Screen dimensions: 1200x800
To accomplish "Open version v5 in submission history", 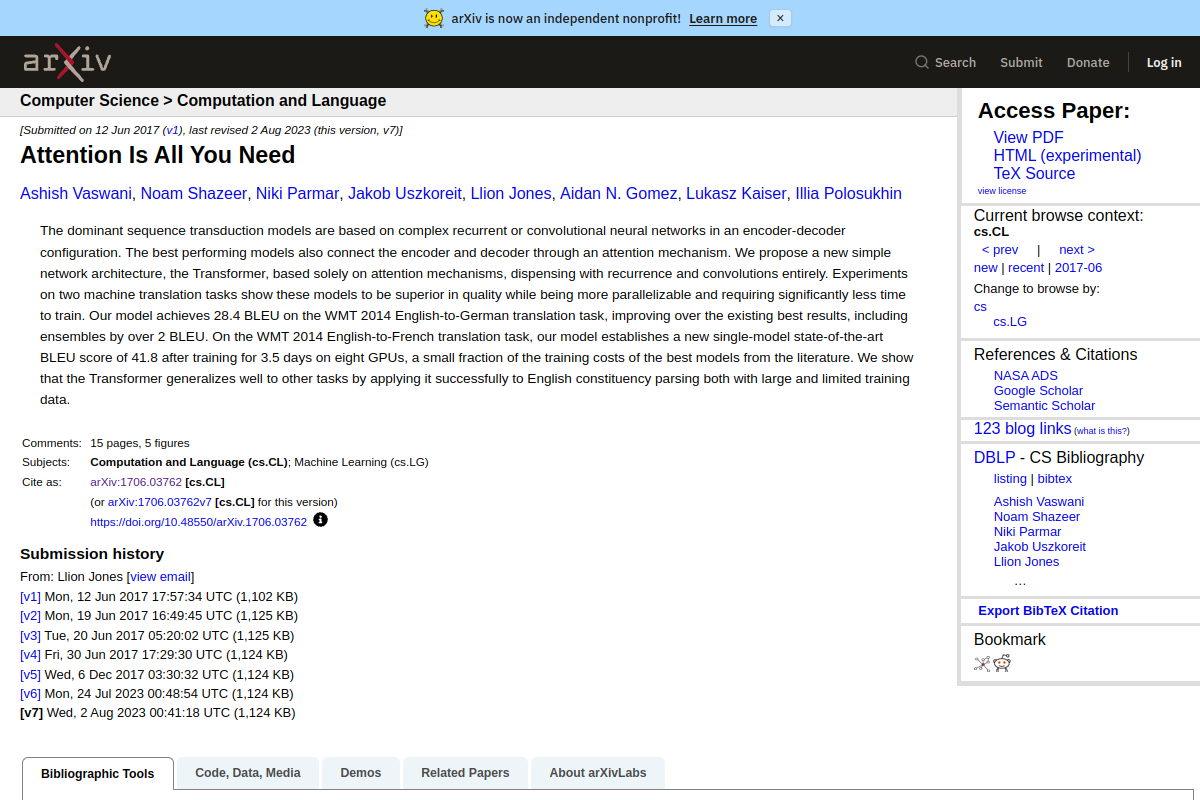I will [30, 674].
